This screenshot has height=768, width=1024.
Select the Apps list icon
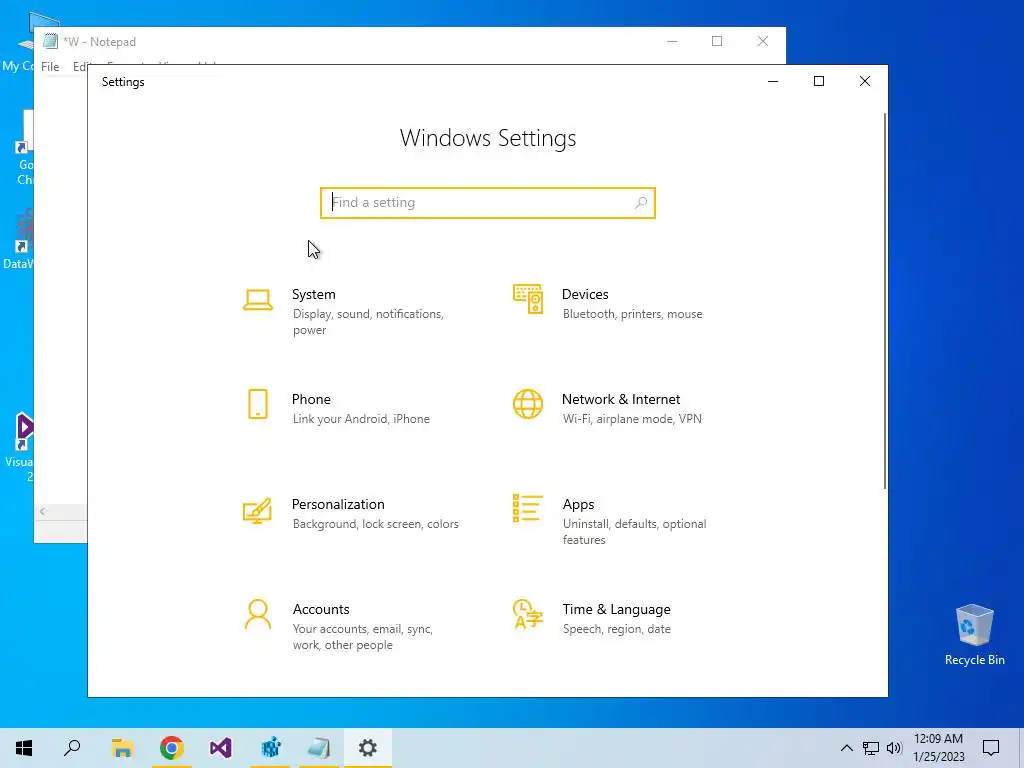(528, 509)
